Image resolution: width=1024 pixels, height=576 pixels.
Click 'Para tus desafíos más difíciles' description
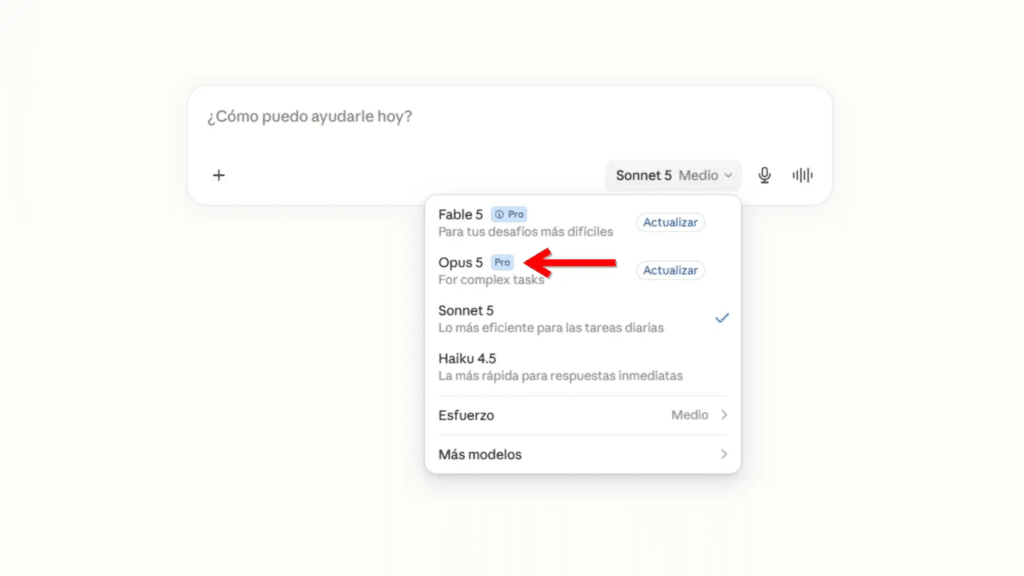click(x=526, y=232)
